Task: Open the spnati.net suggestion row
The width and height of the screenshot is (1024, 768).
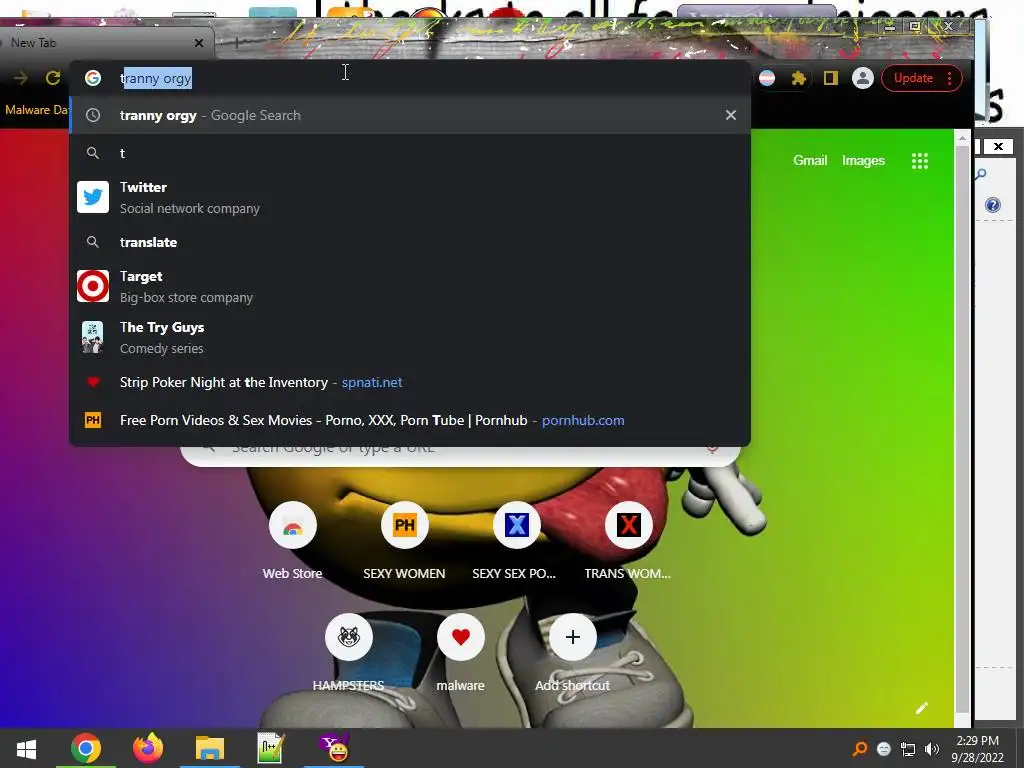Action: click(x=409, y=382)
